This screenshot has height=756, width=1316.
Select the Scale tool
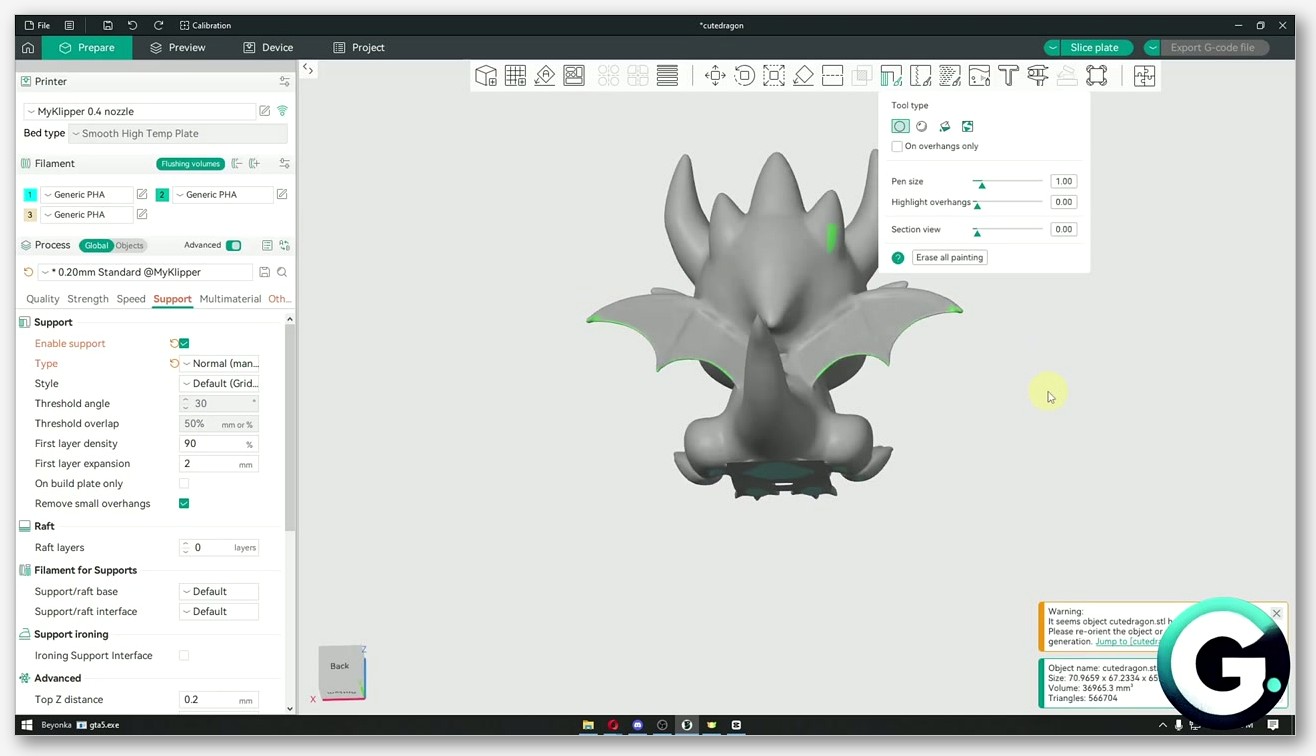[774, 76]
